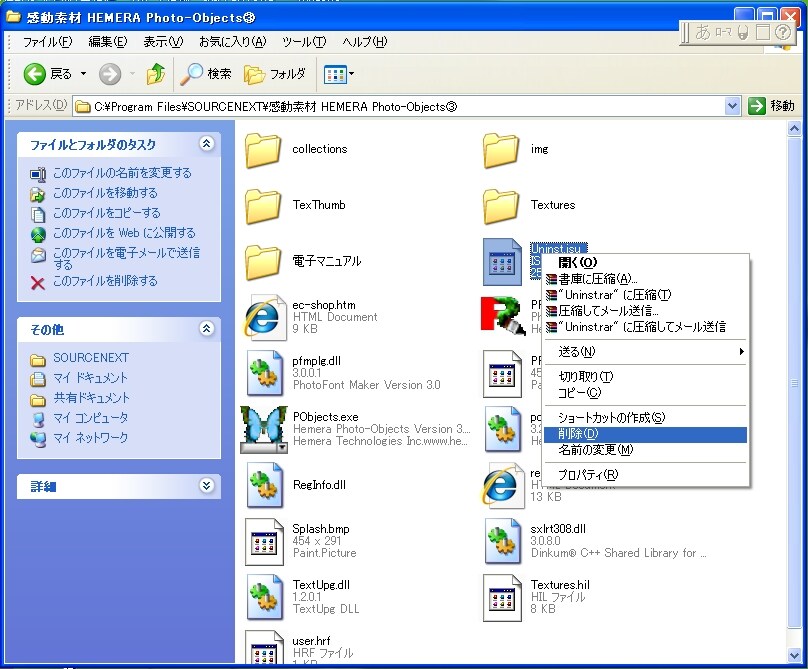Select the TexThumb folder icon
808x669 pixels.
(x=263, y=206)
